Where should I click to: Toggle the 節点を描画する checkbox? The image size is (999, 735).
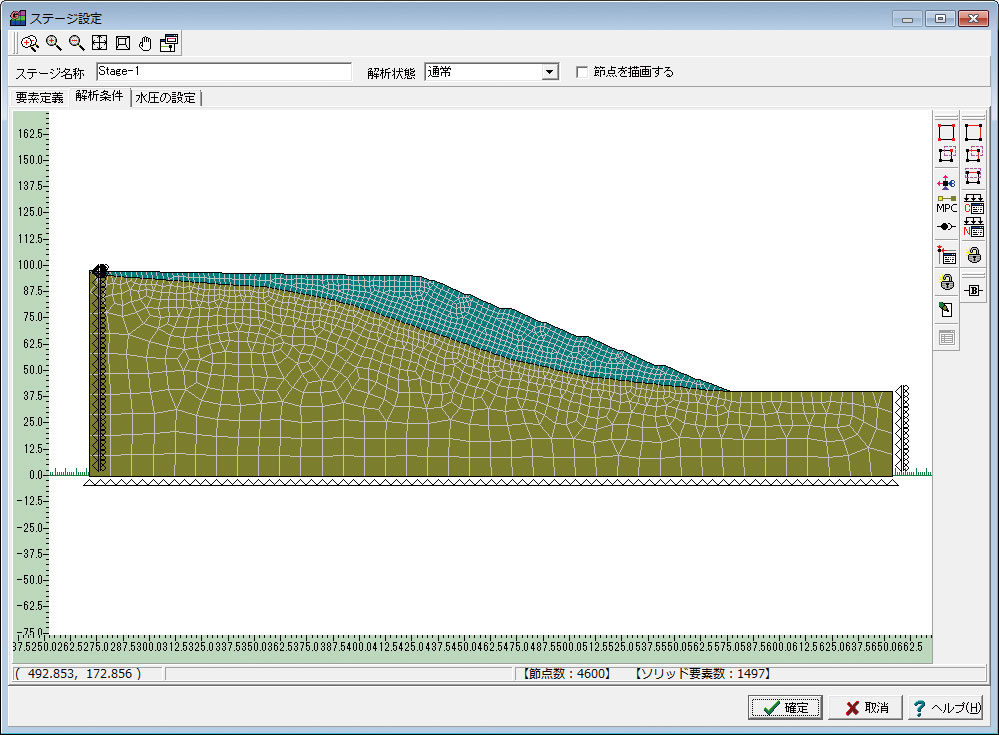pos(582,72)
